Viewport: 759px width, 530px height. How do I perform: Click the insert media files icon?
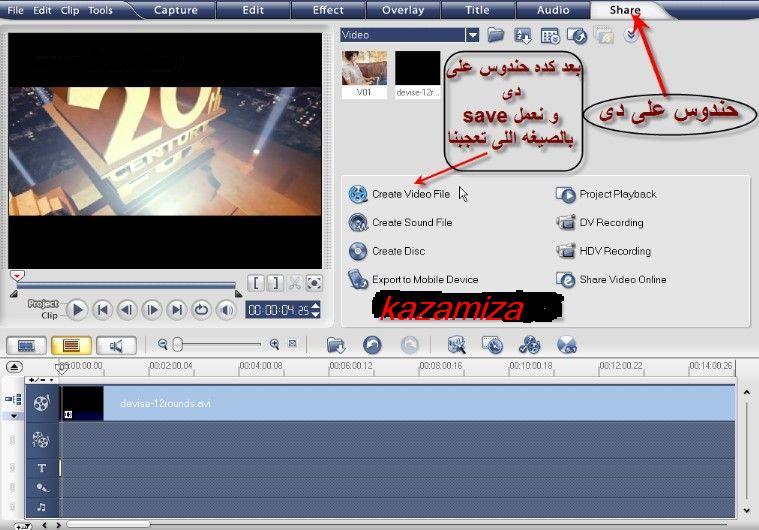coord(335,345)
